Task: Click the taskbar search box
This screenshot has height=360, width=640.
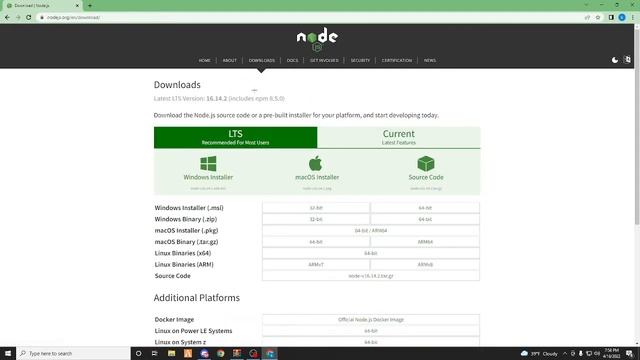Action: 73,353
